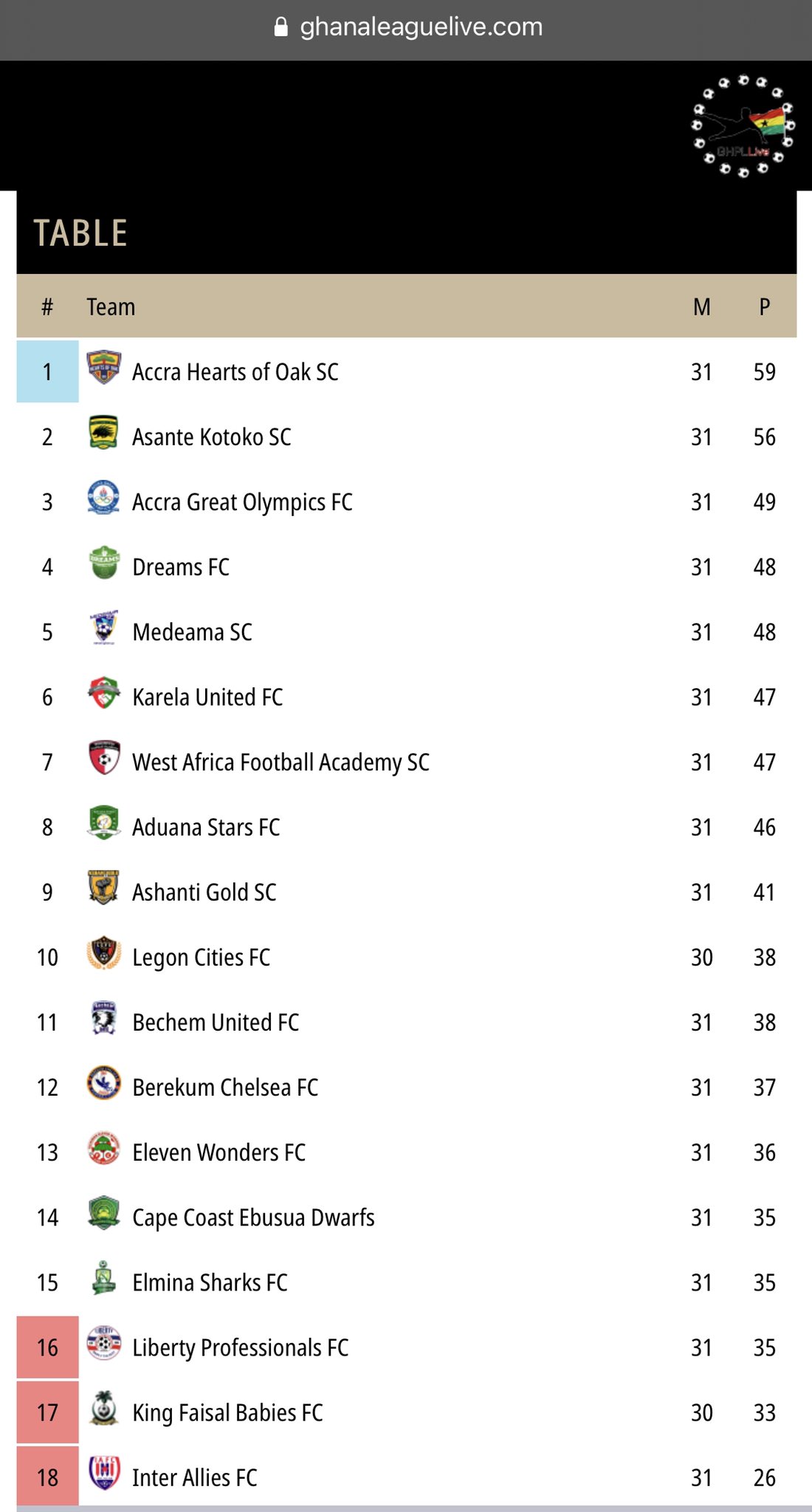Click the Berekum Chelsea FC crest
The width and height of the screenshot is (812, 1512).
coord(103,1083)
